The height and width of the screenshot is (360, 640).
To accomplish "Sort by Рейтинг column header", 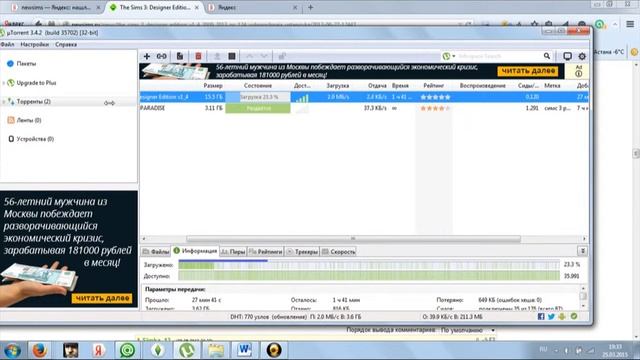I will pyautogui.click(x=433, y=86).
